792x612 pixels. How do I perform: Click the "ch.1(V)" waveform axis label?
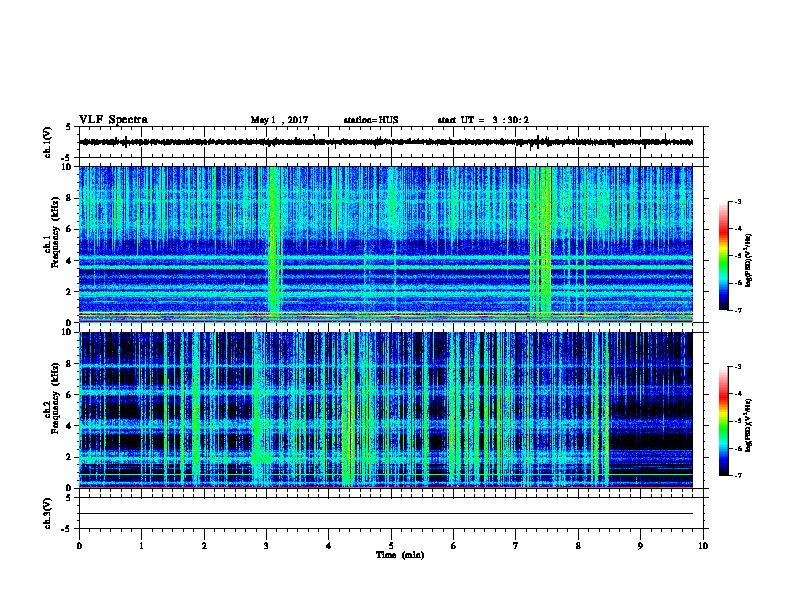coord(47,142)
